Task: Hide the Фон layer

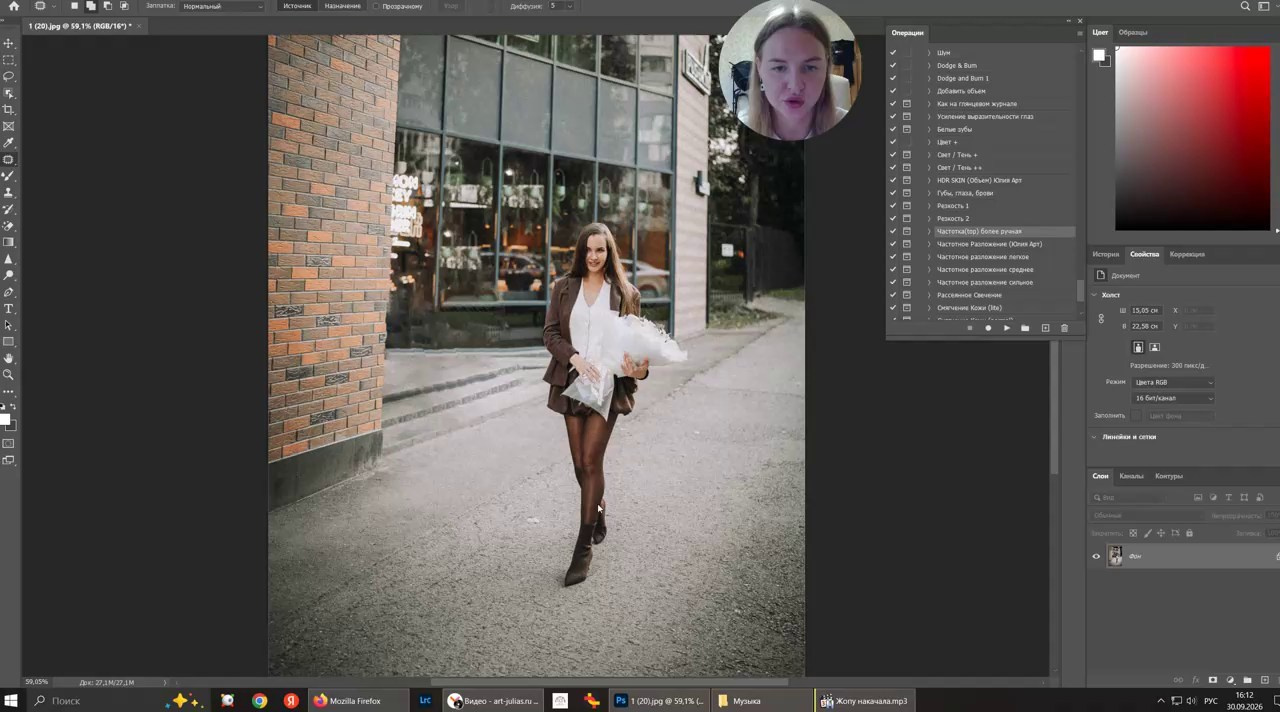Action: [1096, 557]
